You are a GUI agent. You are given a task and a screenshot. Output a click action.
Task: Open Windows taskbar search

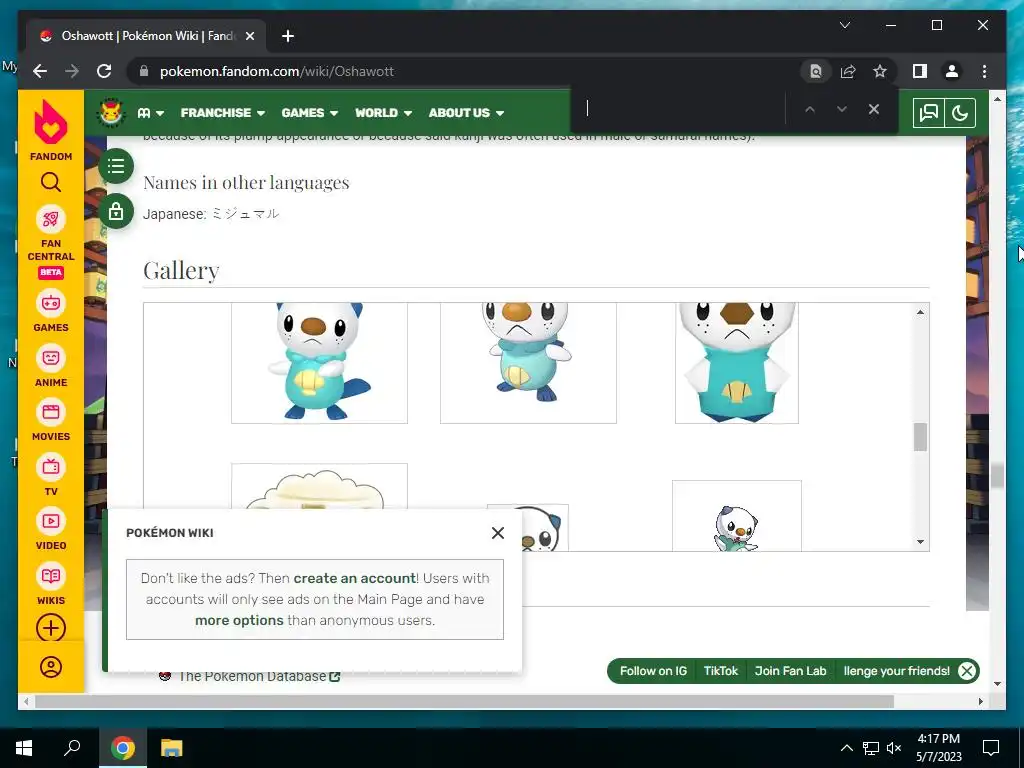click(72, 748)
